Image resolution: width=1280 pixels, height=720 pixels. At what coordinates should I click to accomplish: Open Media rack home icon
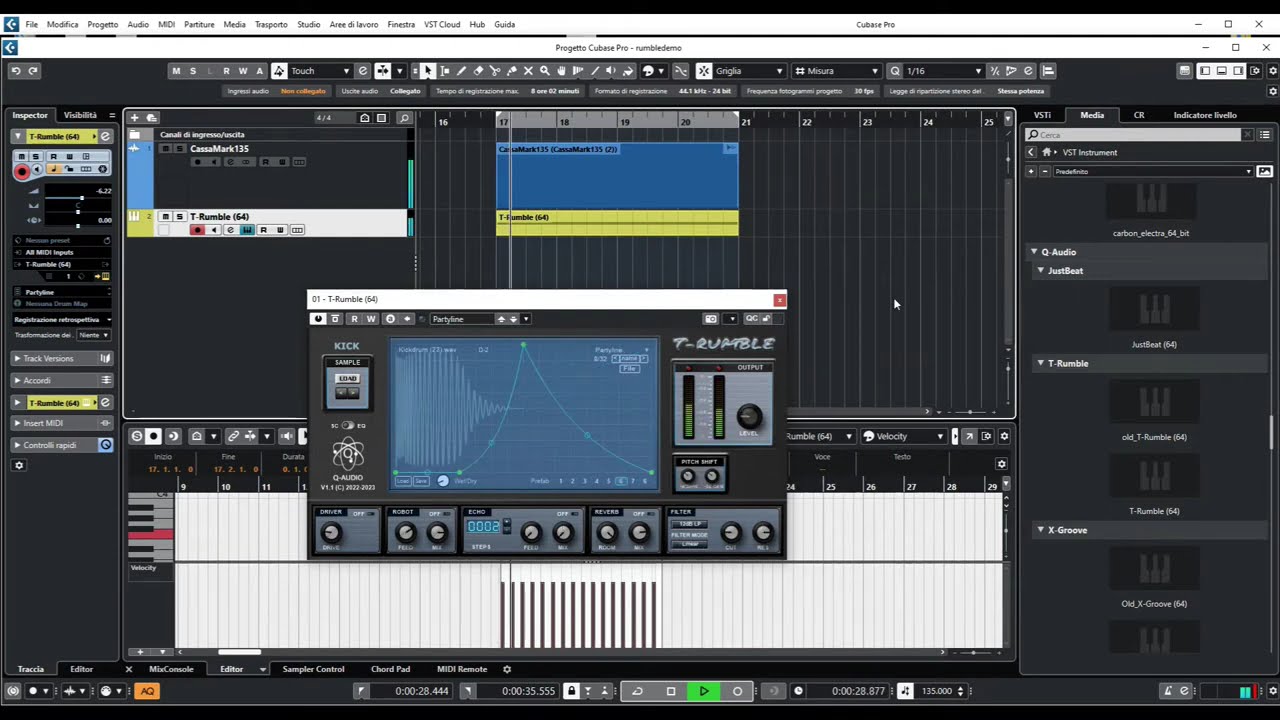point(1046,152)
